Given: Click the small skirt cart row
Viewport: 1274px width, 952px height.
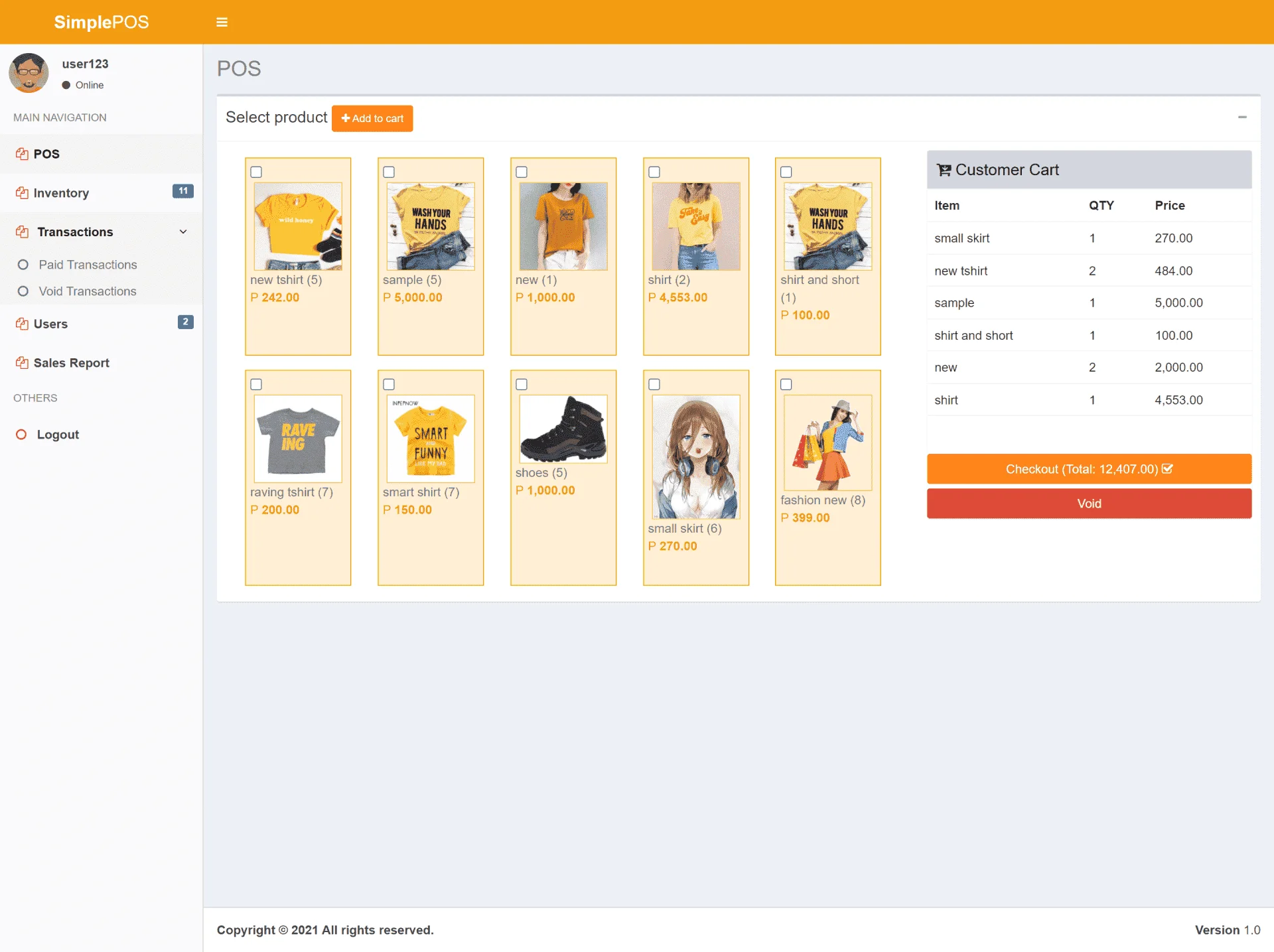Looking at the screenshot, I should point(1089,238).
